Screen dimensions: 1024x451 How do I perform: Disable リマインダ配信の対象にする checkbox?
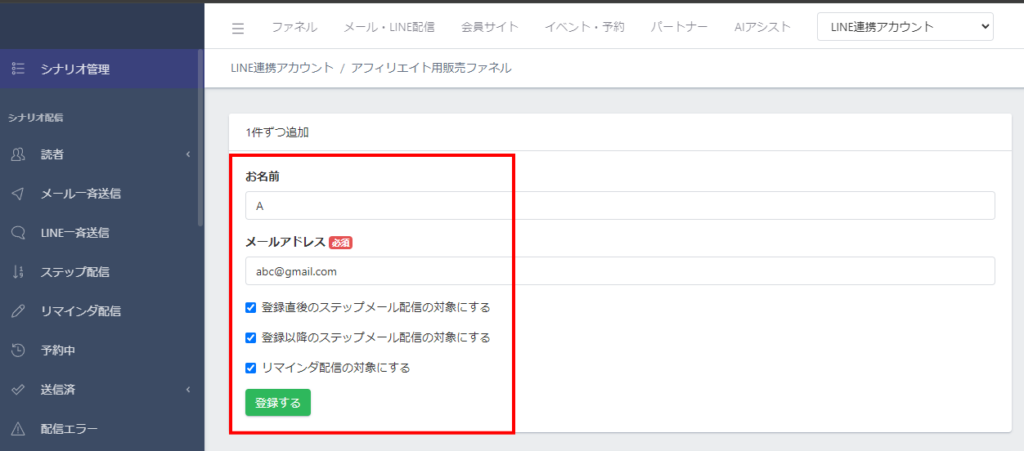251,367
